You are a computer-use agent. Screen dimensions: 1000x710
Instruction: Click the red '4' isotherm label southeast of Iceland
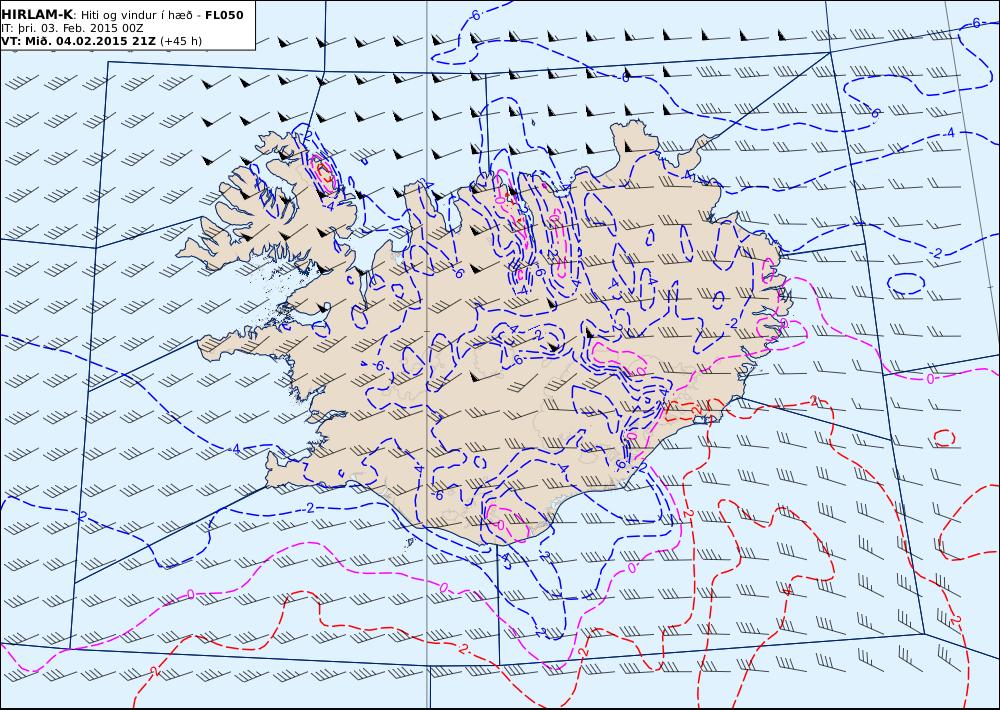788,591
